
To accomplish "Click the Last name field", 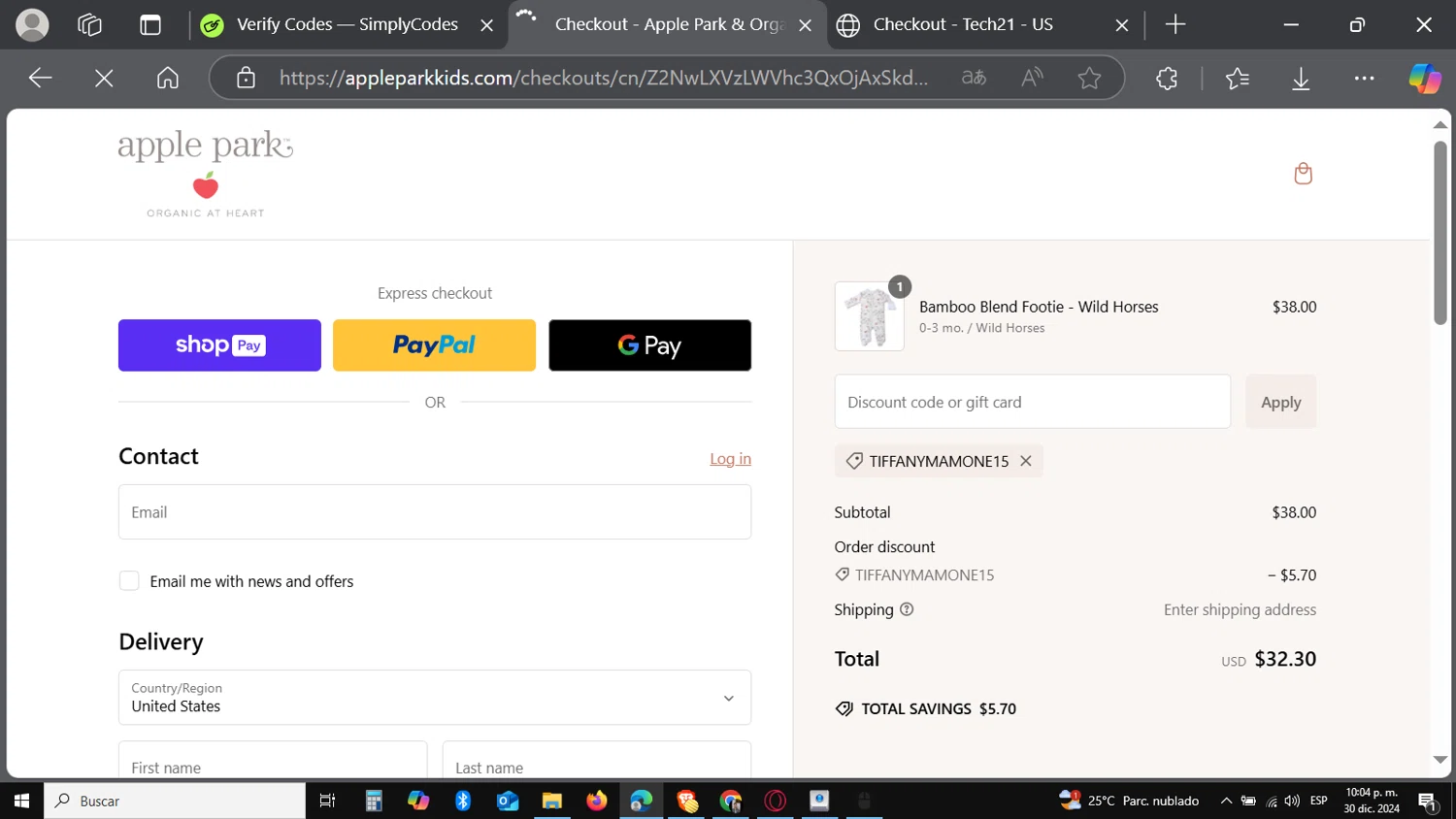I will tap(597, 760).
